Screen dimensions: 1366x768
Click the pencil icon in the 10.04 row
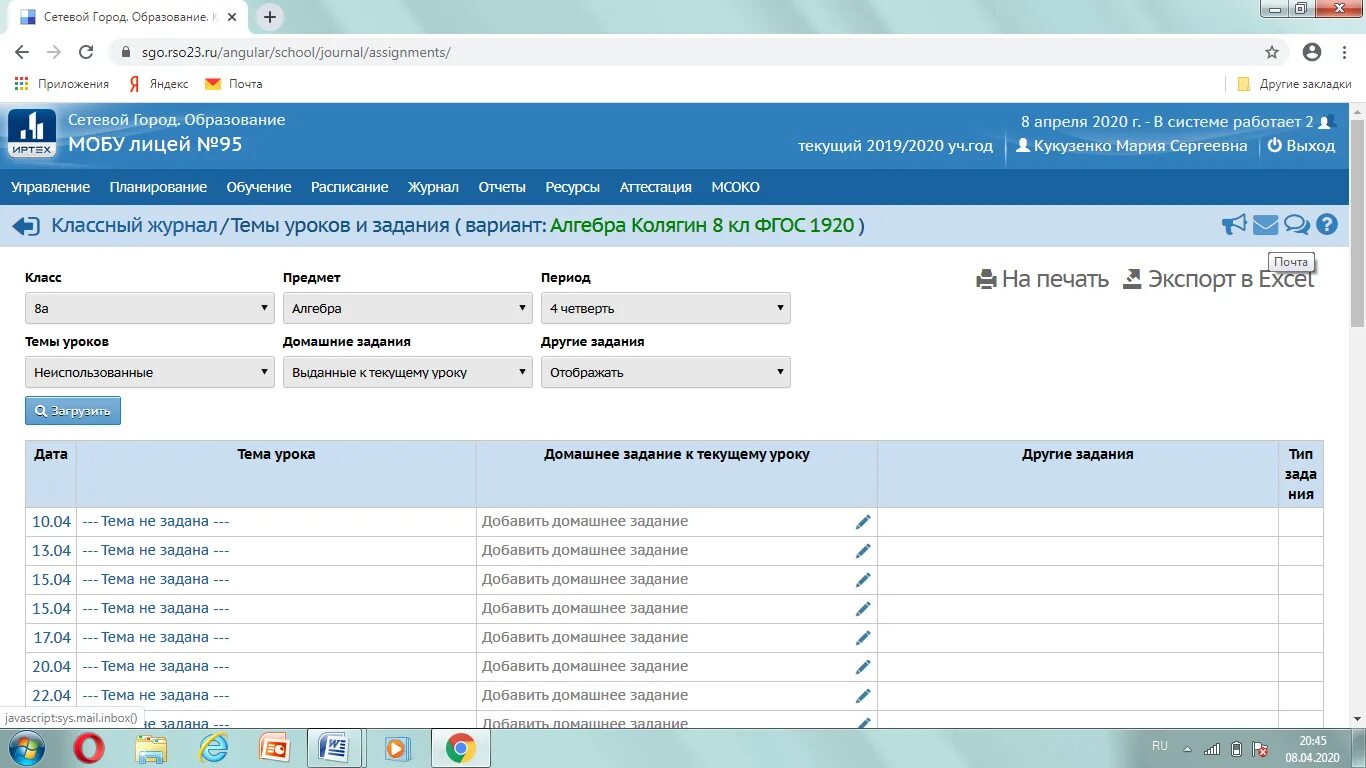coord(863,522)
